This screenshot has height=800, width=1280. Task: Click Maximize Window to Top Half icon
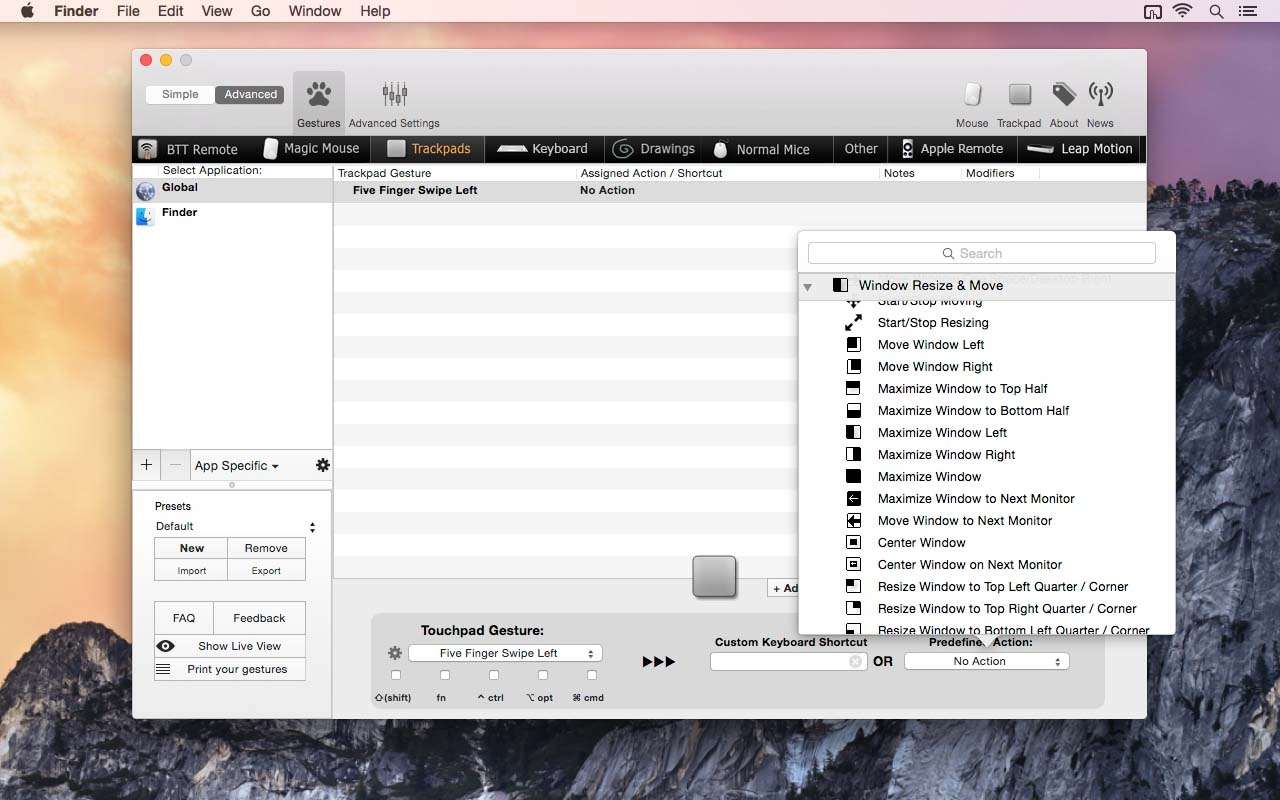click(x=854, y=389)
